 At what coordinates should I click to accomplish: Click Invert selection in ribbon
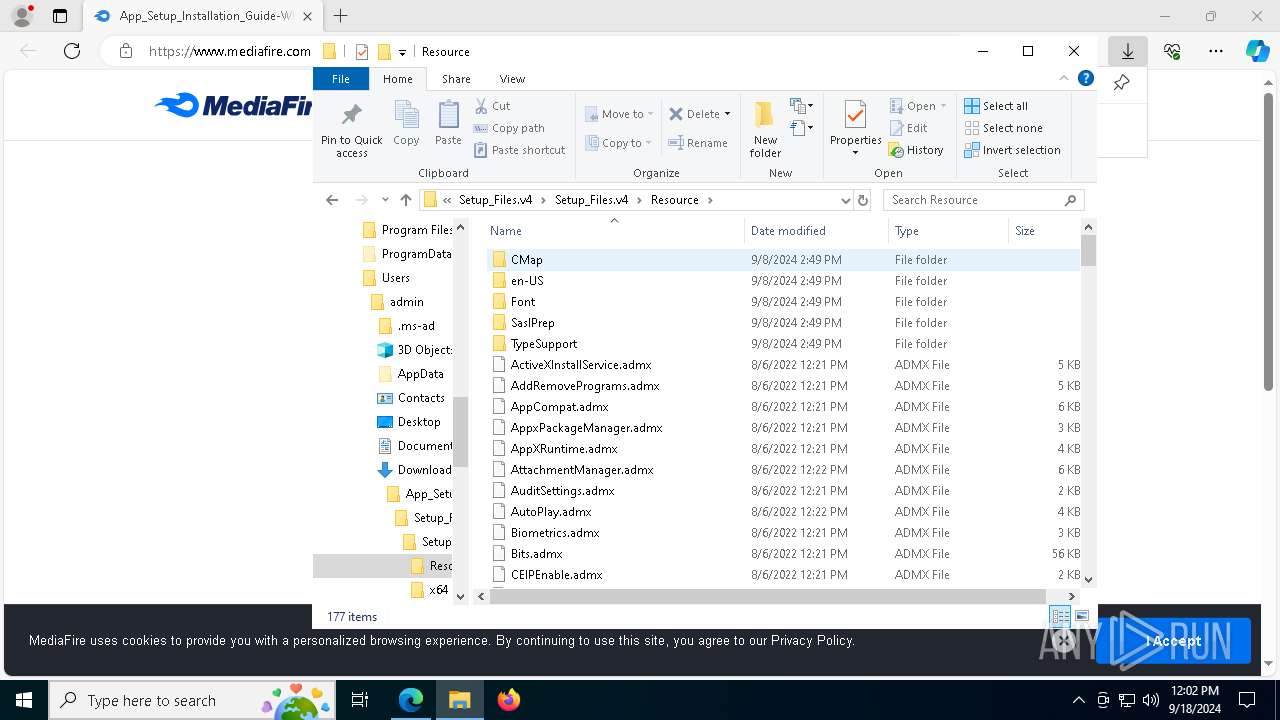coord(1012,150)
